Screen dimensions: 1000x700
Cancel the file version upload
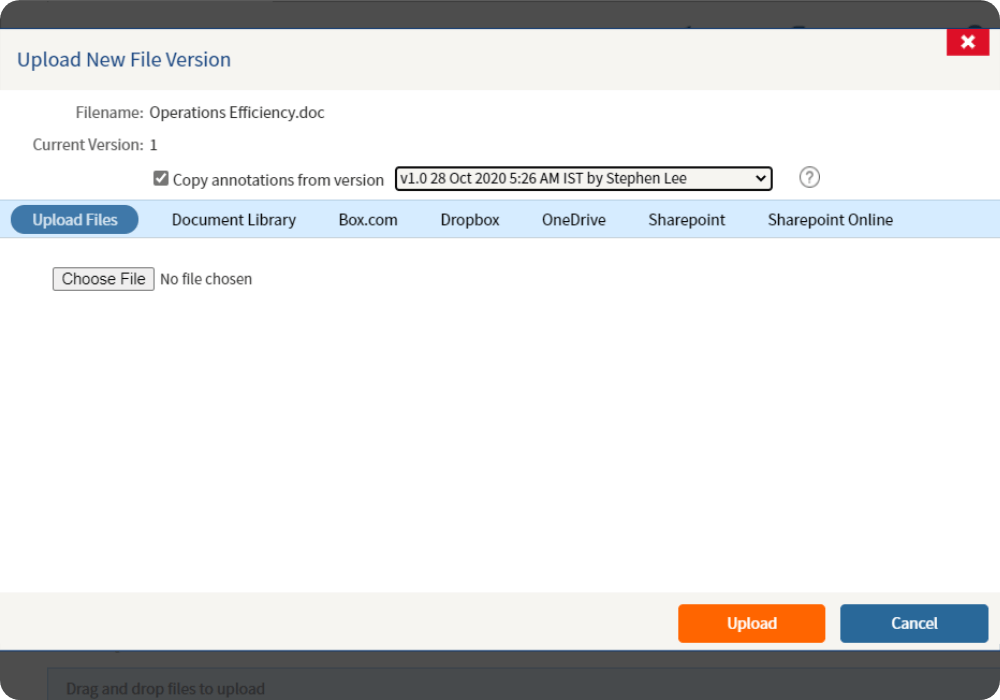[x=914, y=623]
